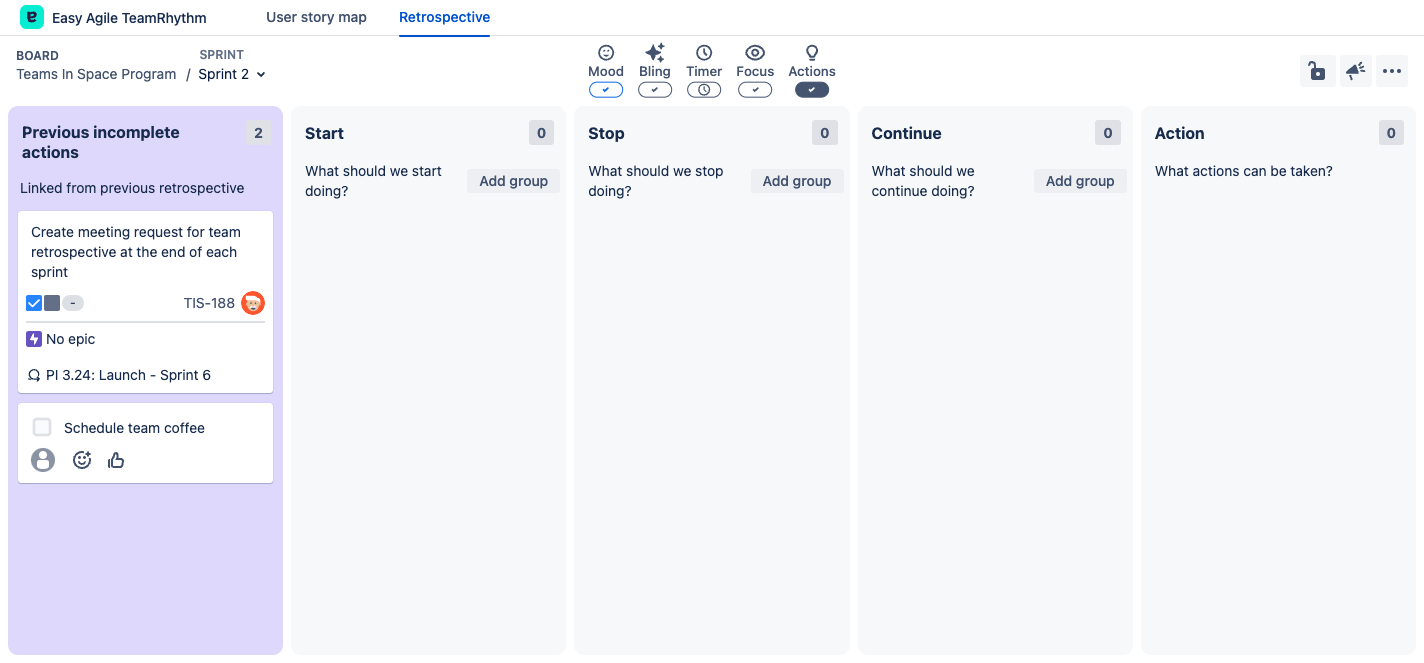Open the Teams In Space Program board link
The height and width of the screenshot is (663, 1424).
click(96, 74)
